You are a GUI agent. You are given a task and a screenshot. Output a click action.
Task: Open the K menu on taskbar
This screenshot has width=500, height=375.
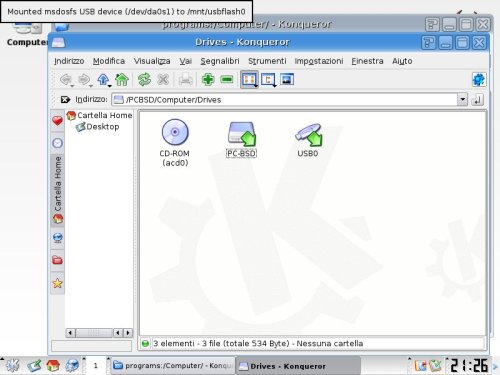12,366
